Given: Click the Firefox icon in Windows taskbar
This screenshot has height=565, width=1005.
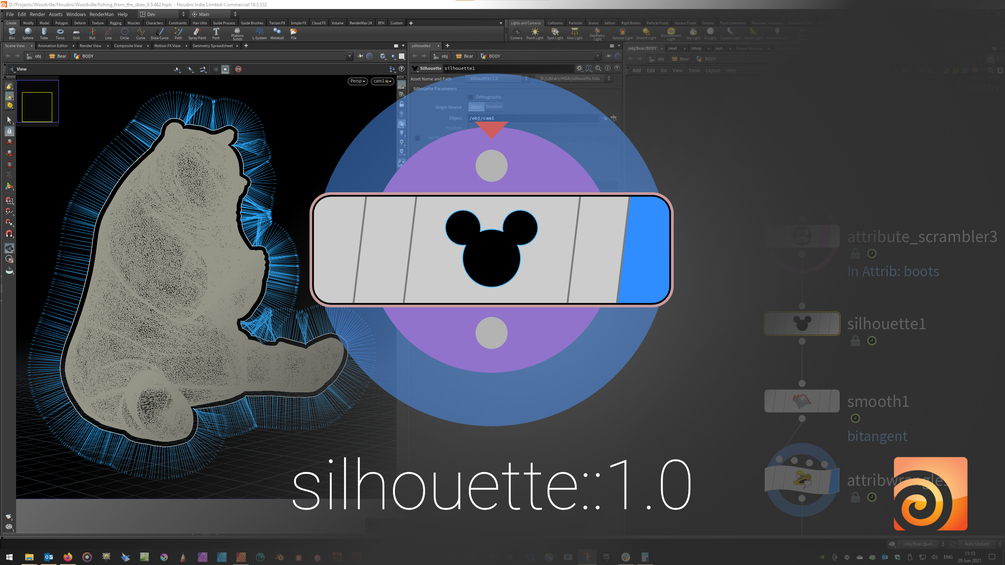Looking at the screenshot, I should (x=68, y=557).
